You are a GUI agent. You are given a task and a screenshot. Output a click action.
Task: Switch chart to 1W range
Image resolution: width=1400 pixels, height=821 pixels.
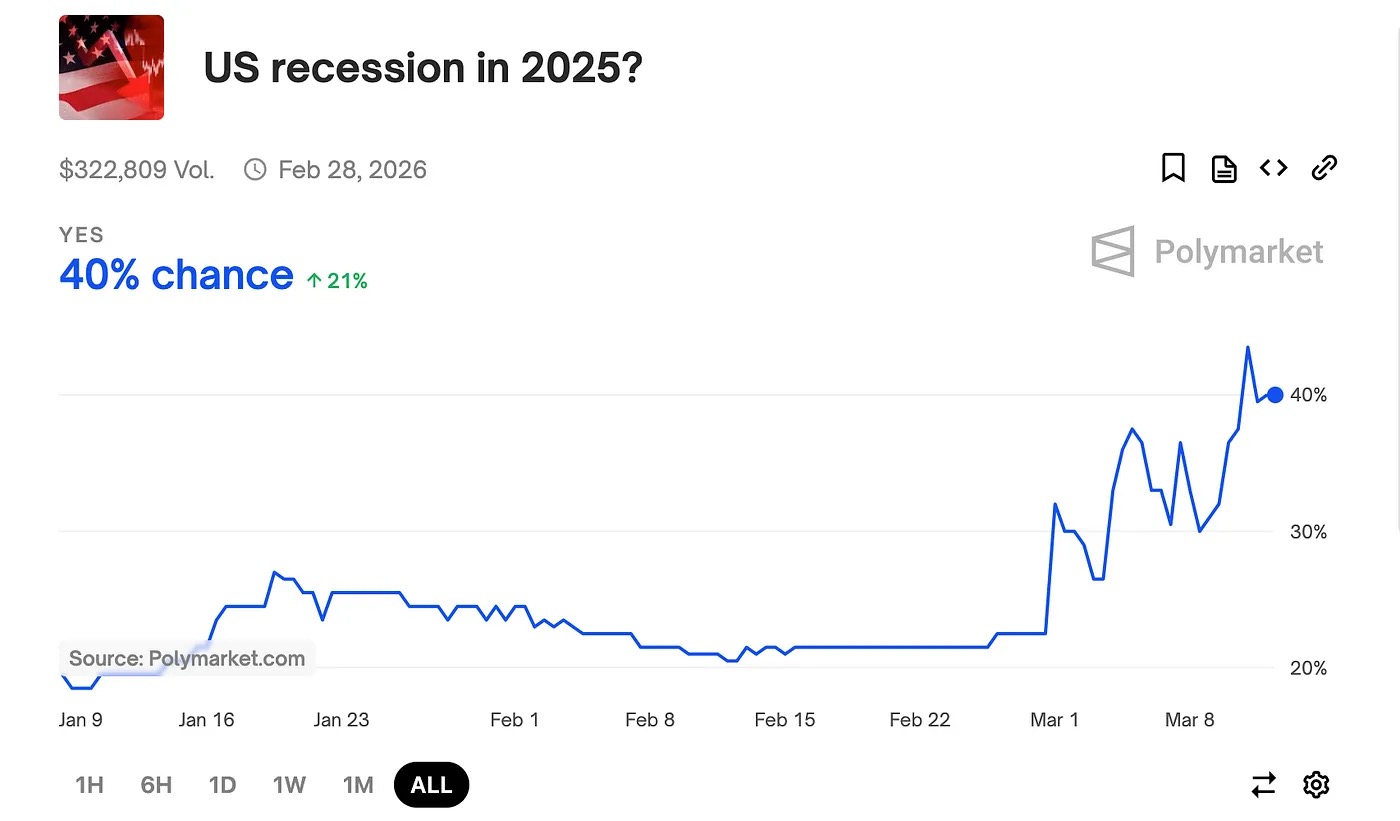289,785
